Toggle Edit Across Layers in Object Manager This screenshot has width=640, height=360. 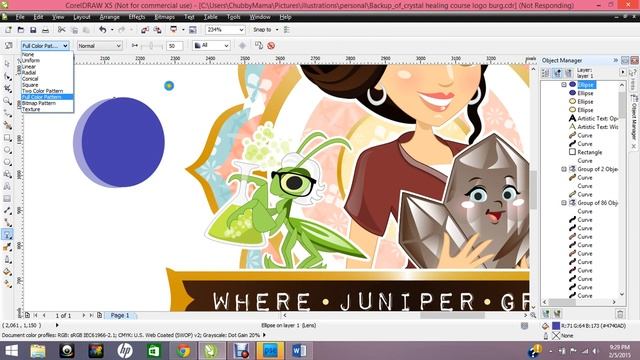coord(557,73)
